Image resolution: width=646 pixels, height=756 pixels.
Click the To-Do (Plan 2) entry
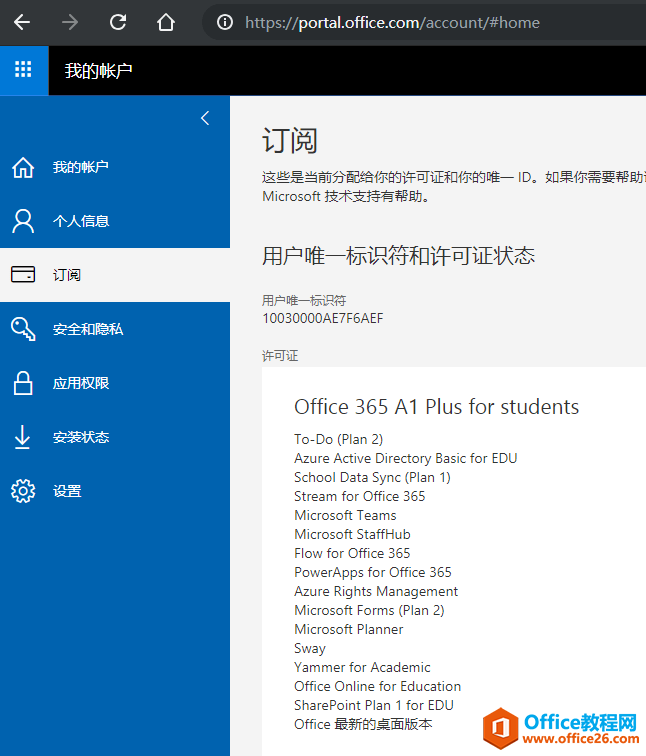(338, 439)
